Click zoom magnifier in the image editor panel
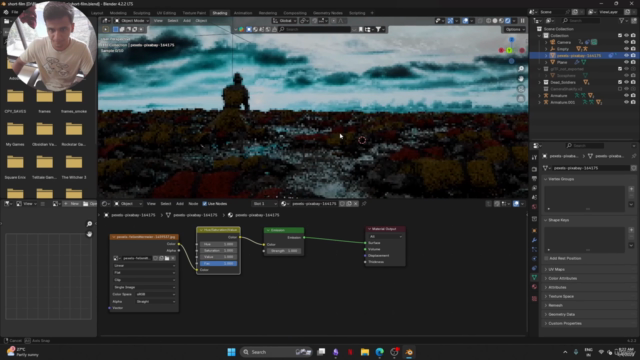Image resolution: width=640 pixels, height=360 pixels. point(89,224)
